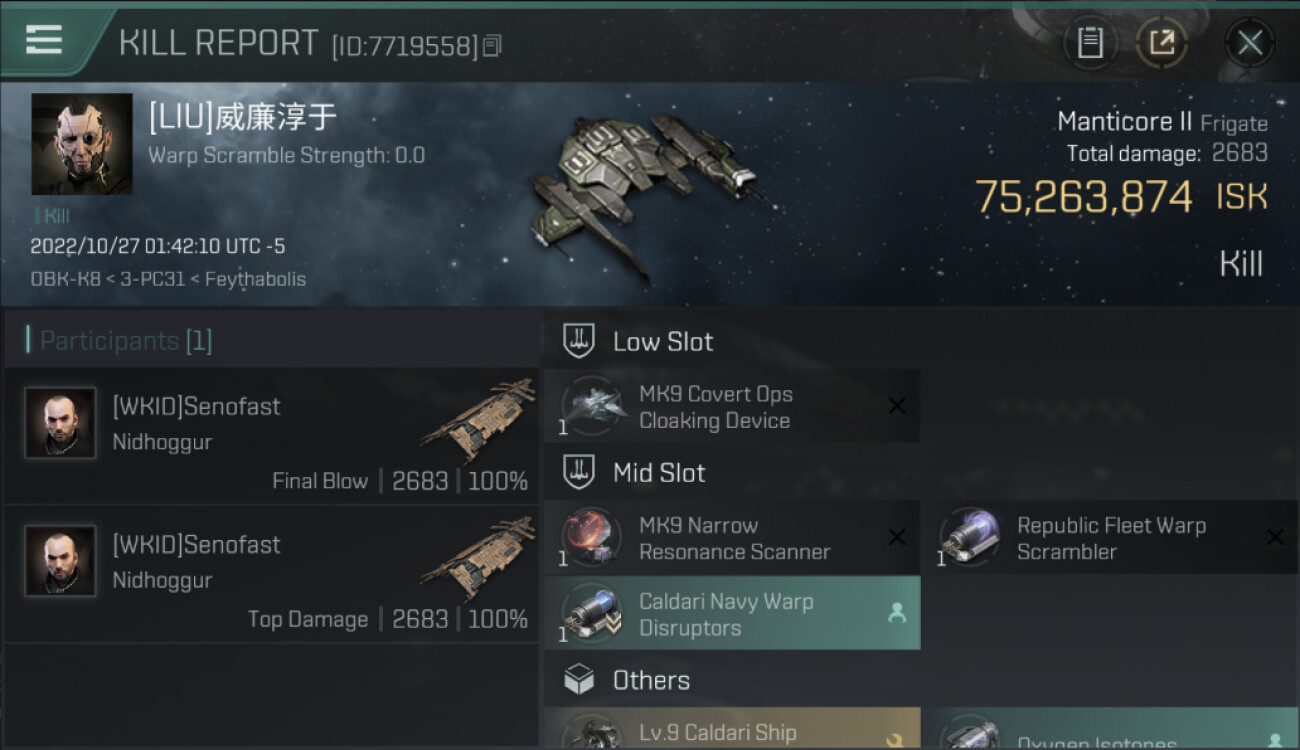This screenshot has height=750, width=1300.
Task: Copy the kill report ID
Action: click(x=491, y=46)
